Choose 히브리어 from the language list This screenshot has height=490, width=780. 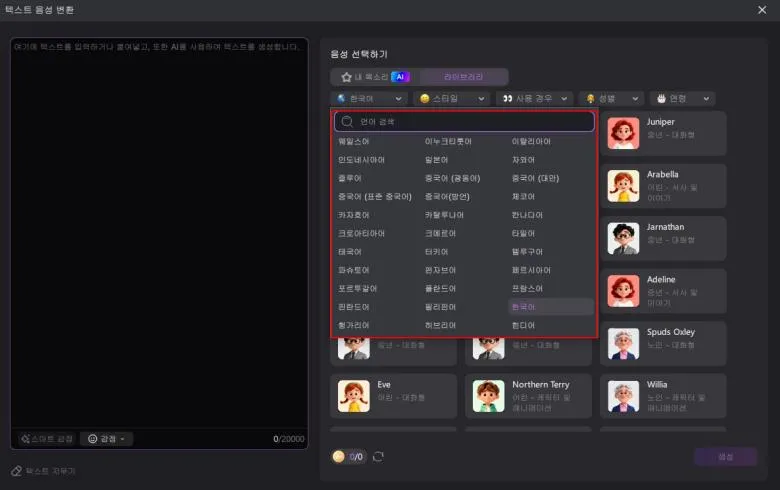(x=440, y=326)
